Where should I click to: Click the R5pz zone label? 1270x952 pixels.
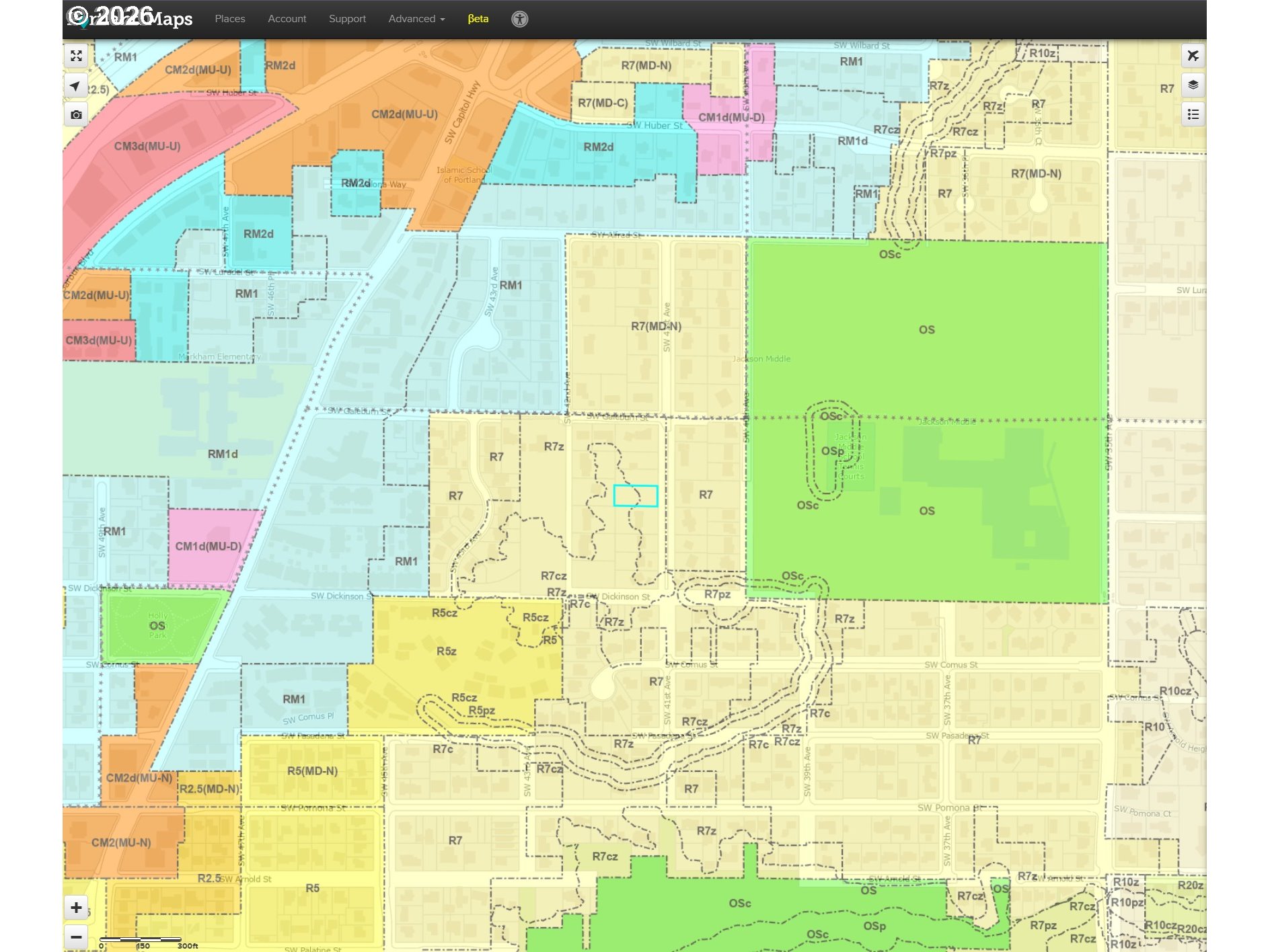tap(482, 711)
